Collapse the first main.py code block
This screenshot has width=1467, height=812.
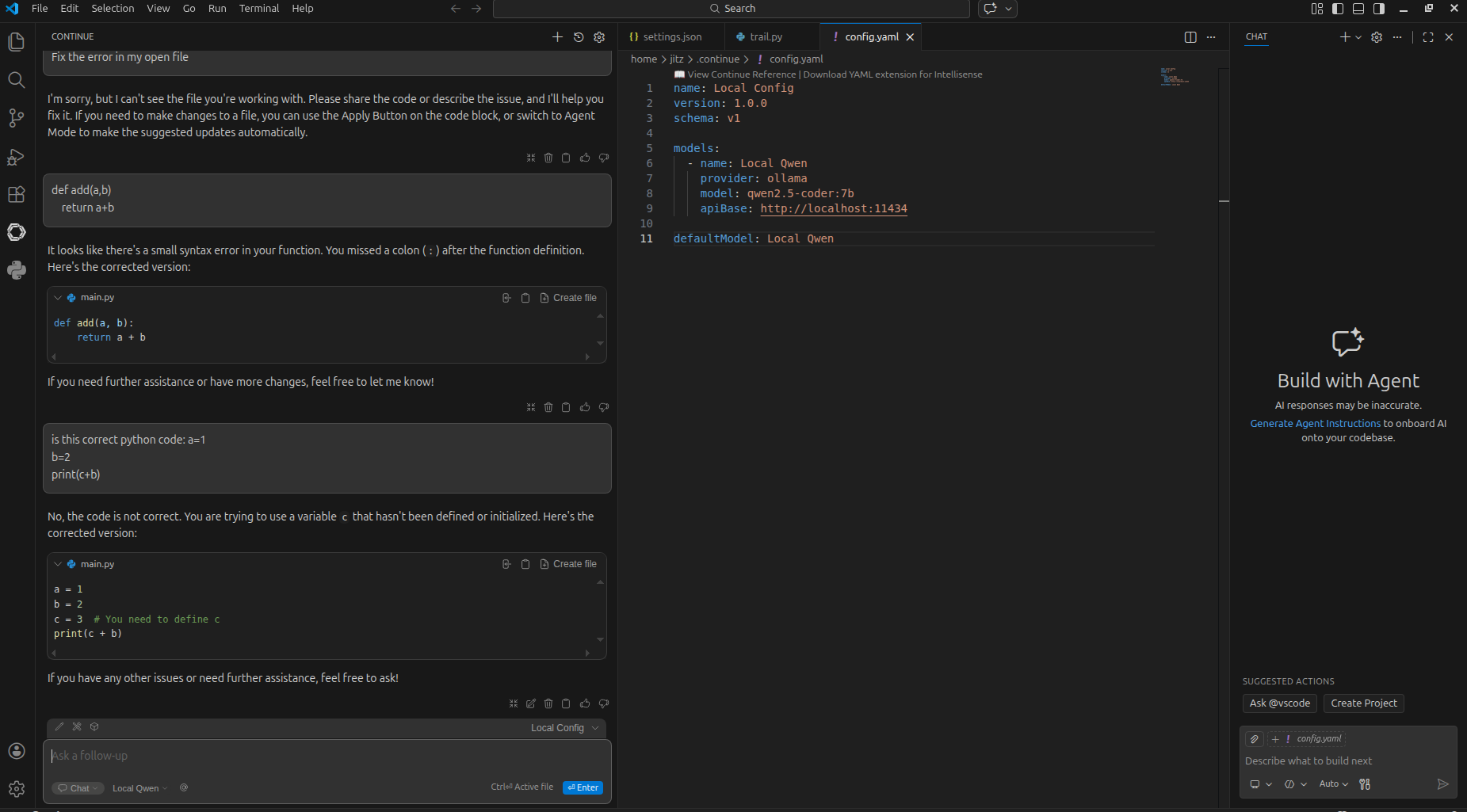click(x=58, y=298)
